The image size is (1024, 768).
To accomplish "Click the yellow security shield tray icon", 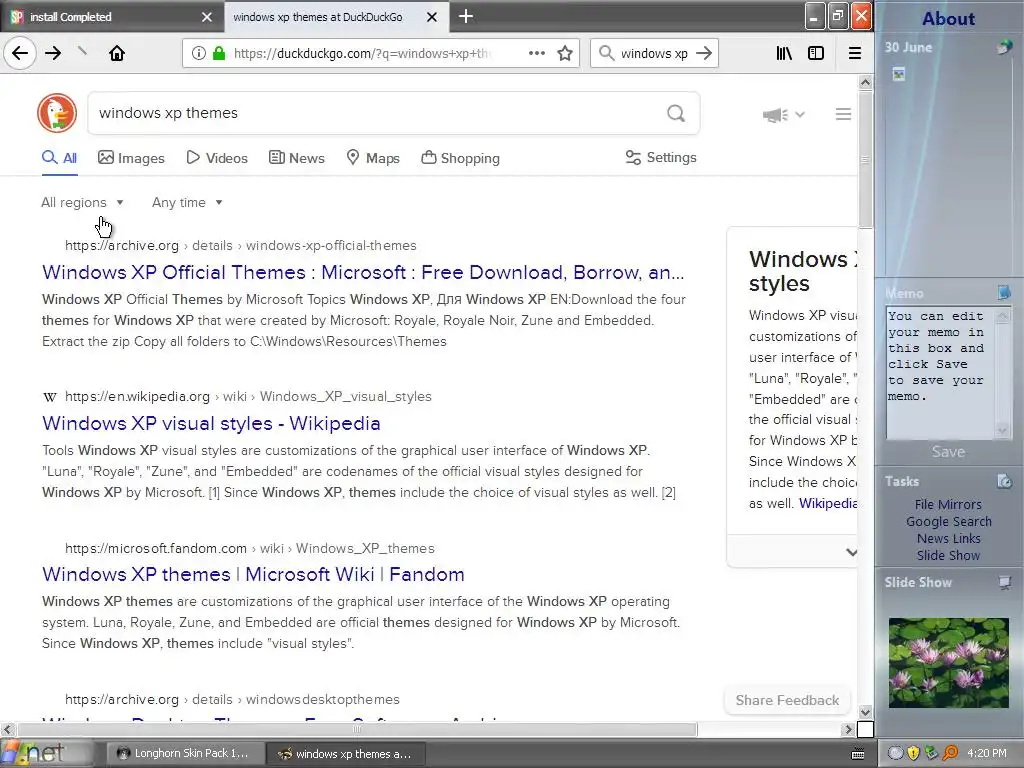I will point(914,753).
